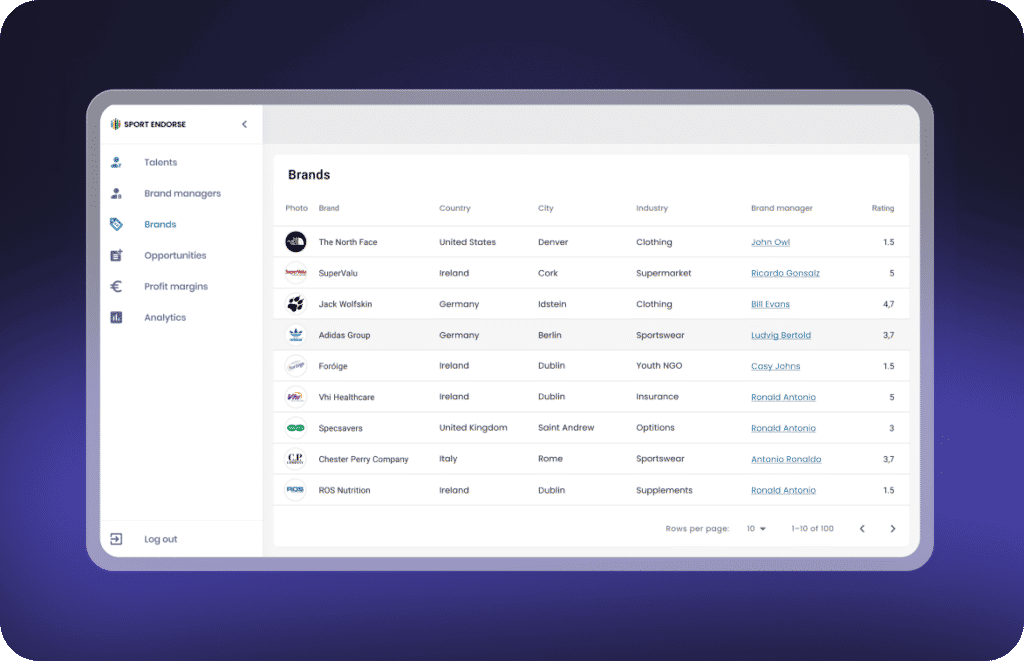Click the 1–10 of 100 pagination text
The height and width of the screenshot is (661, 1024).
pos(812,528)
